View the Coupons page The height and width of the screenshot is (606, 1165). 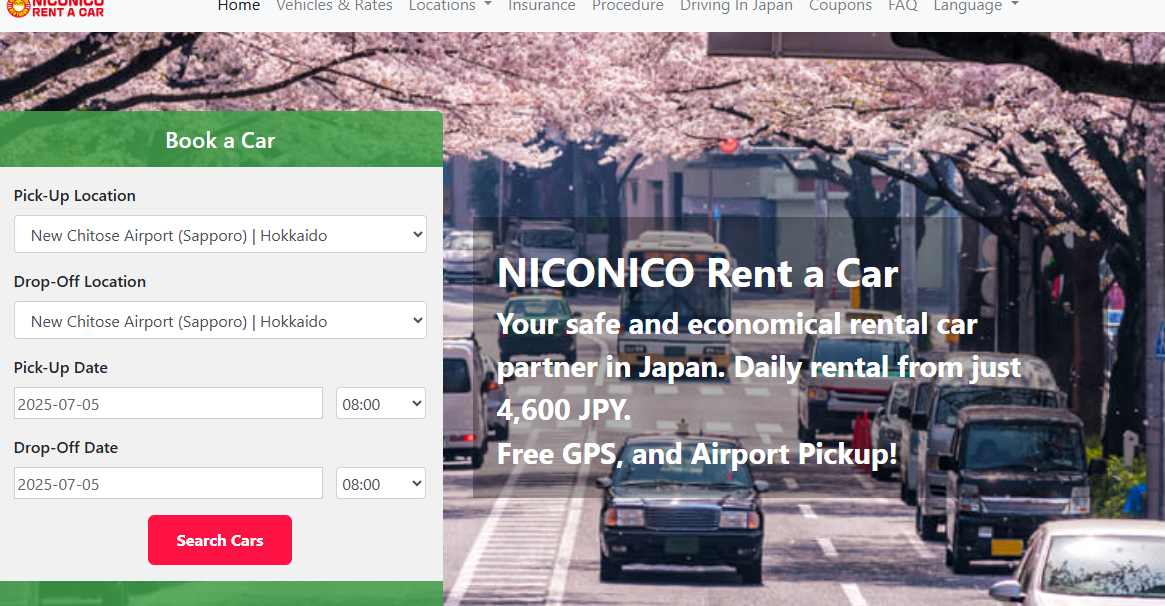[840, 6]
